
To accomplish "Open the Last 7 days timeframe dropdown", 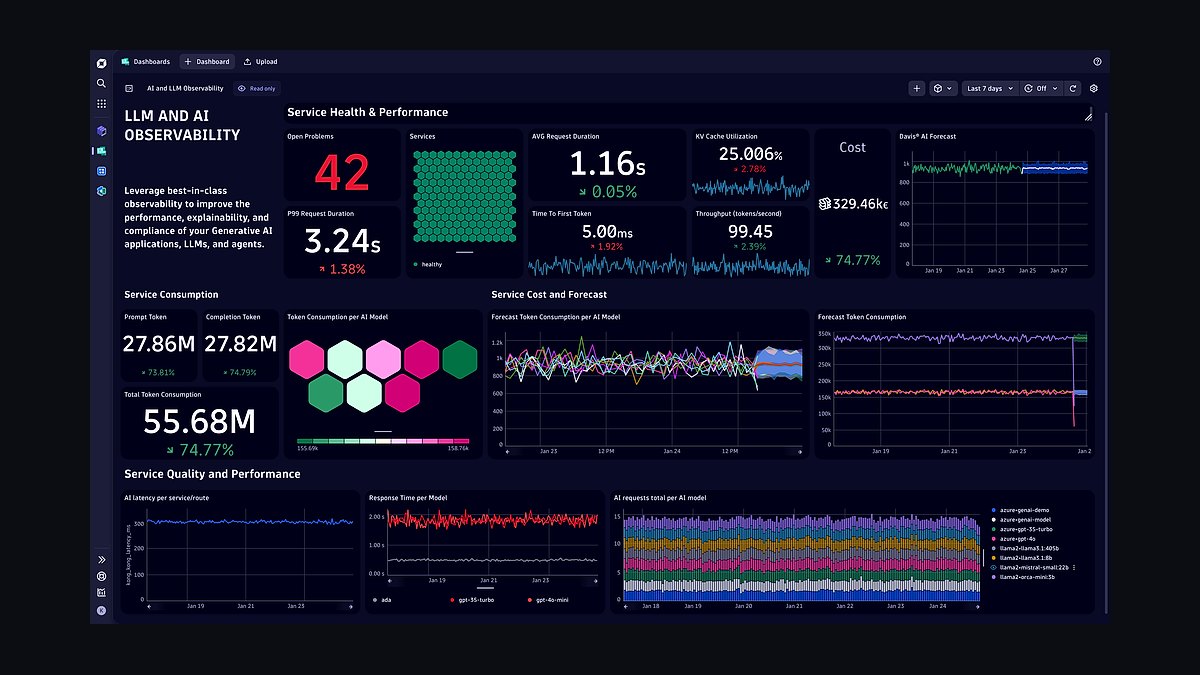I will click(x=989, y=88).
